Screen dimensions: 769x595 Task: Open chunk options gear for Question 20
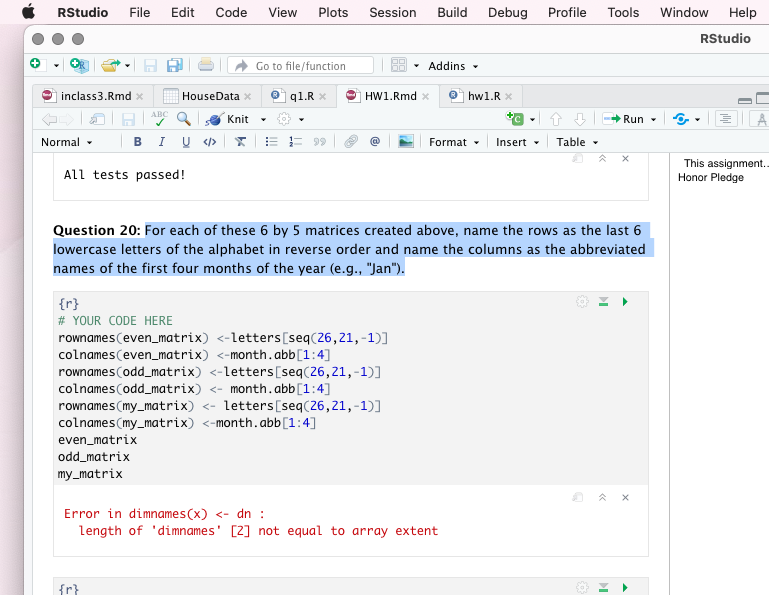point(582,302)
